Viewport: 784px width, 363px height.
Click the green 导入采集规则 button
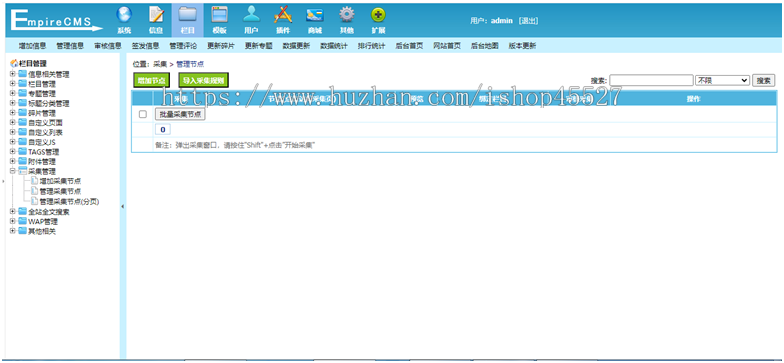click(204, 80)
